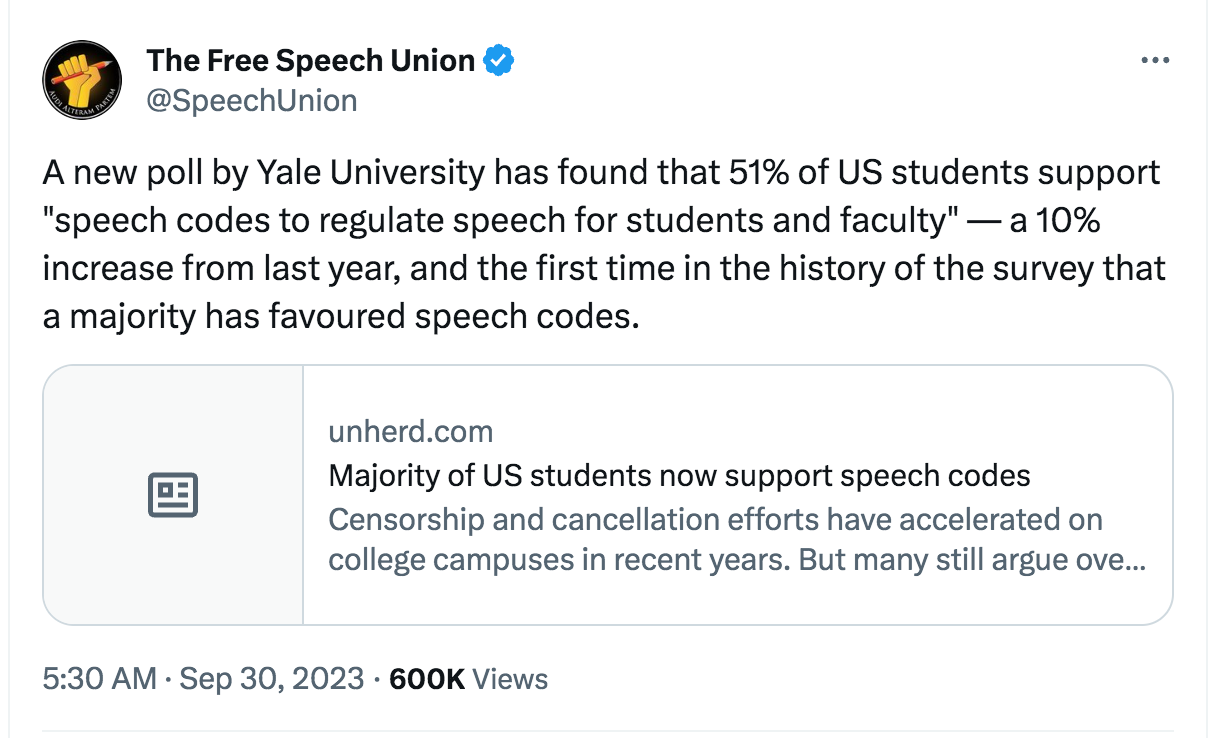1228x738 pixels.
Task: Click the truncated ellipsis ending card description
Action: 1134,561
